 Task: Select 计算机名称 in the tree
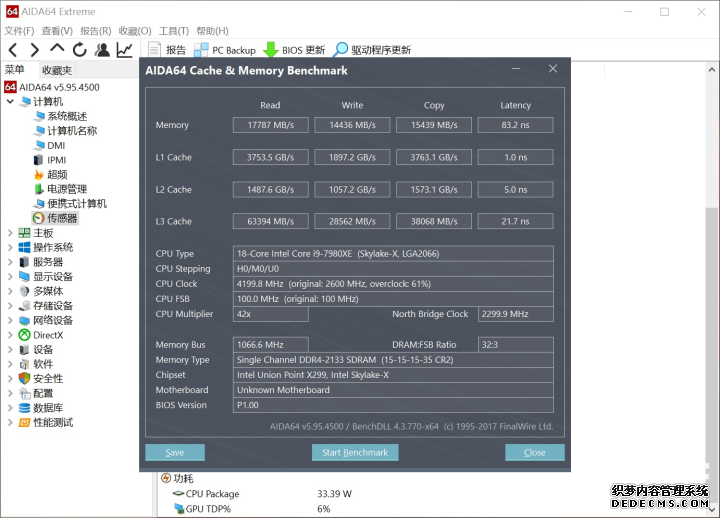tap(65, 131)
